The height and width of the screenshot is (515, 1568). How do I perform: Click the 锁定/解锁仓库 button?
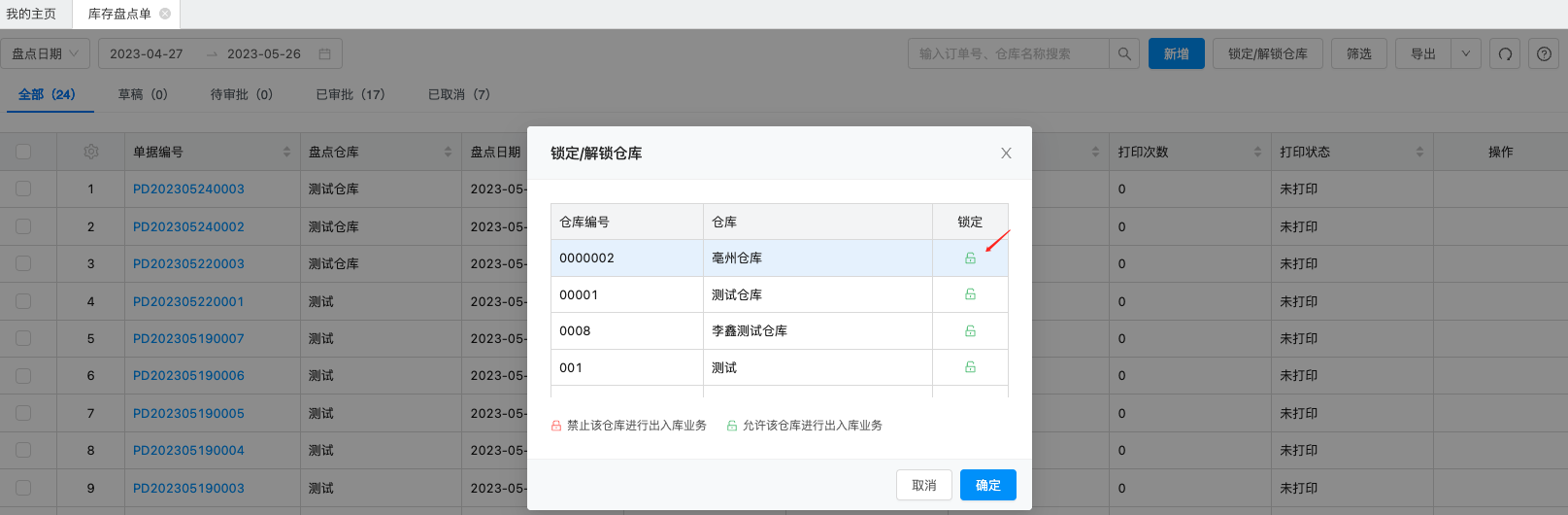coord(1268,53)
